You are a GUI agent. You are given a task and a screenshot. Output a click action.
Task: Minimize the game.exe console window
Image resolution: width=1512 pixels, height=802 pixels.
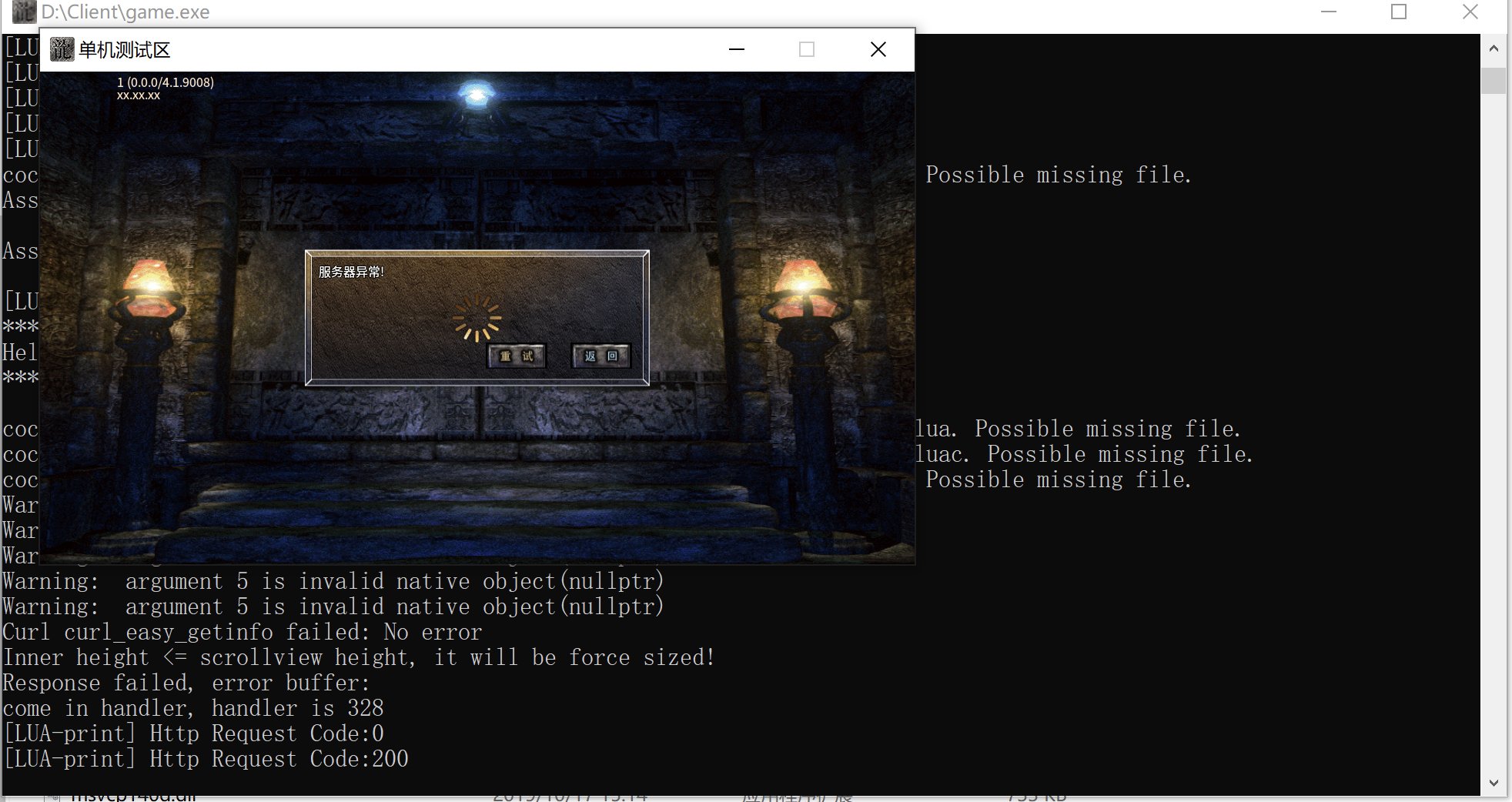coord(1328,12)
